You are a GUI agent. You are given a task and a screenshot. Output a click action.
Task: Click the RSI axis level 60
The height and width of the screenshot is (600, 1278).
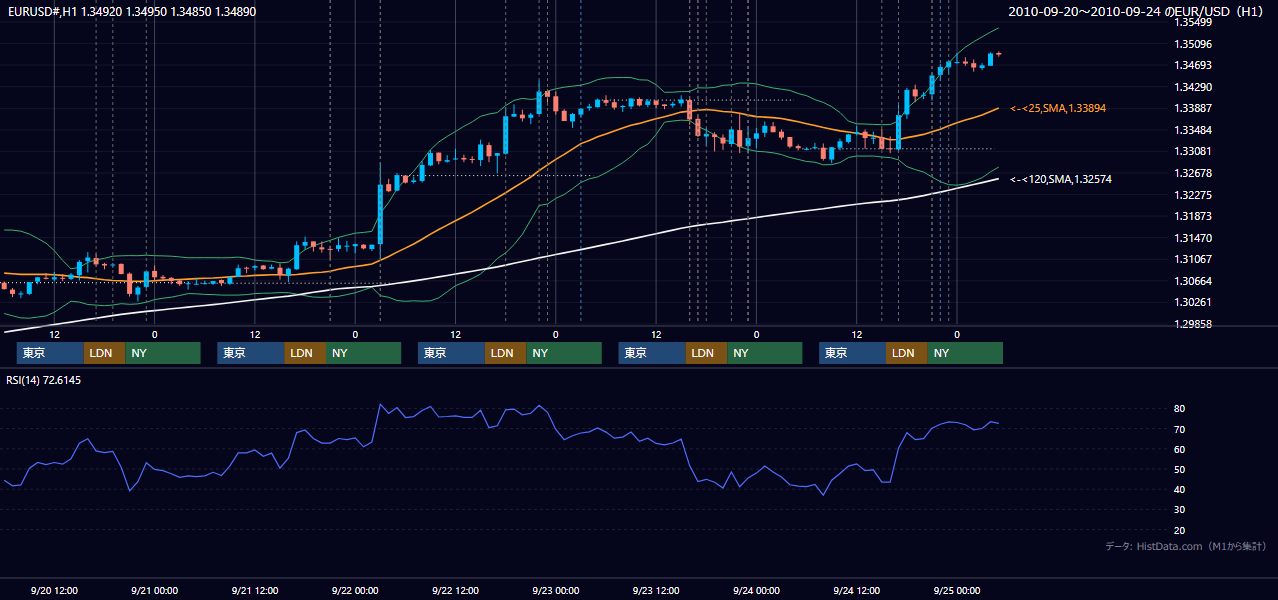pos(1180,449)
